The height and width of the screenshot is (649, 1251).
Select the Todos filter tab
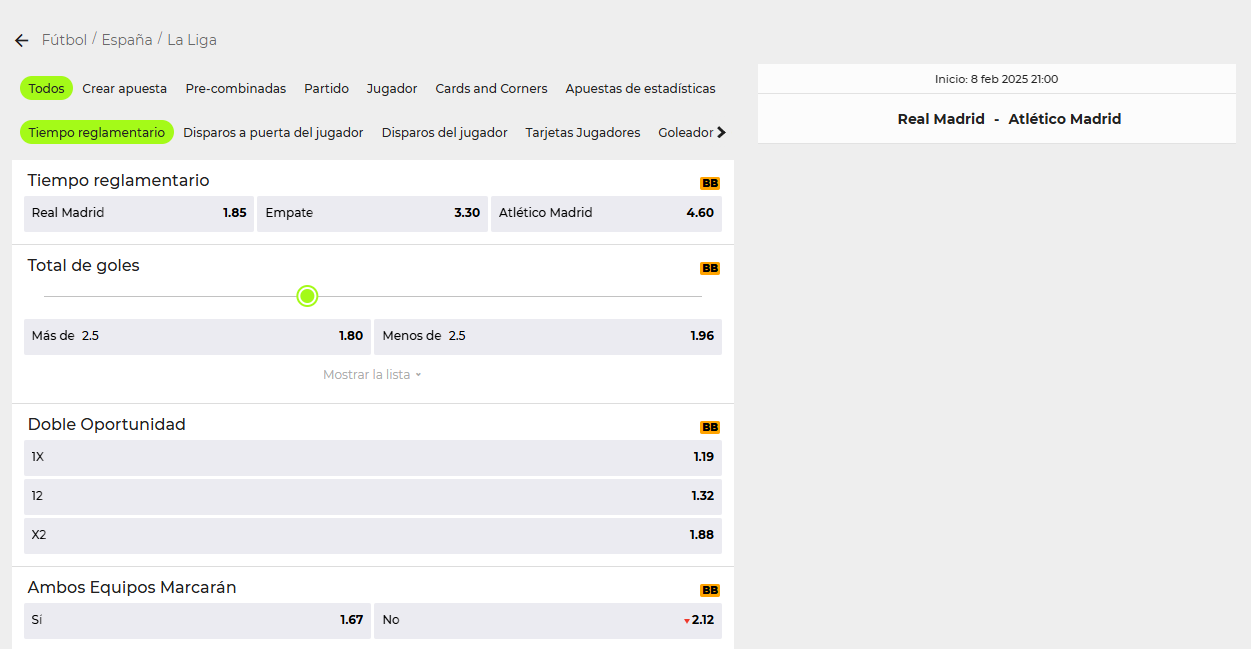(x=46, y=88)
